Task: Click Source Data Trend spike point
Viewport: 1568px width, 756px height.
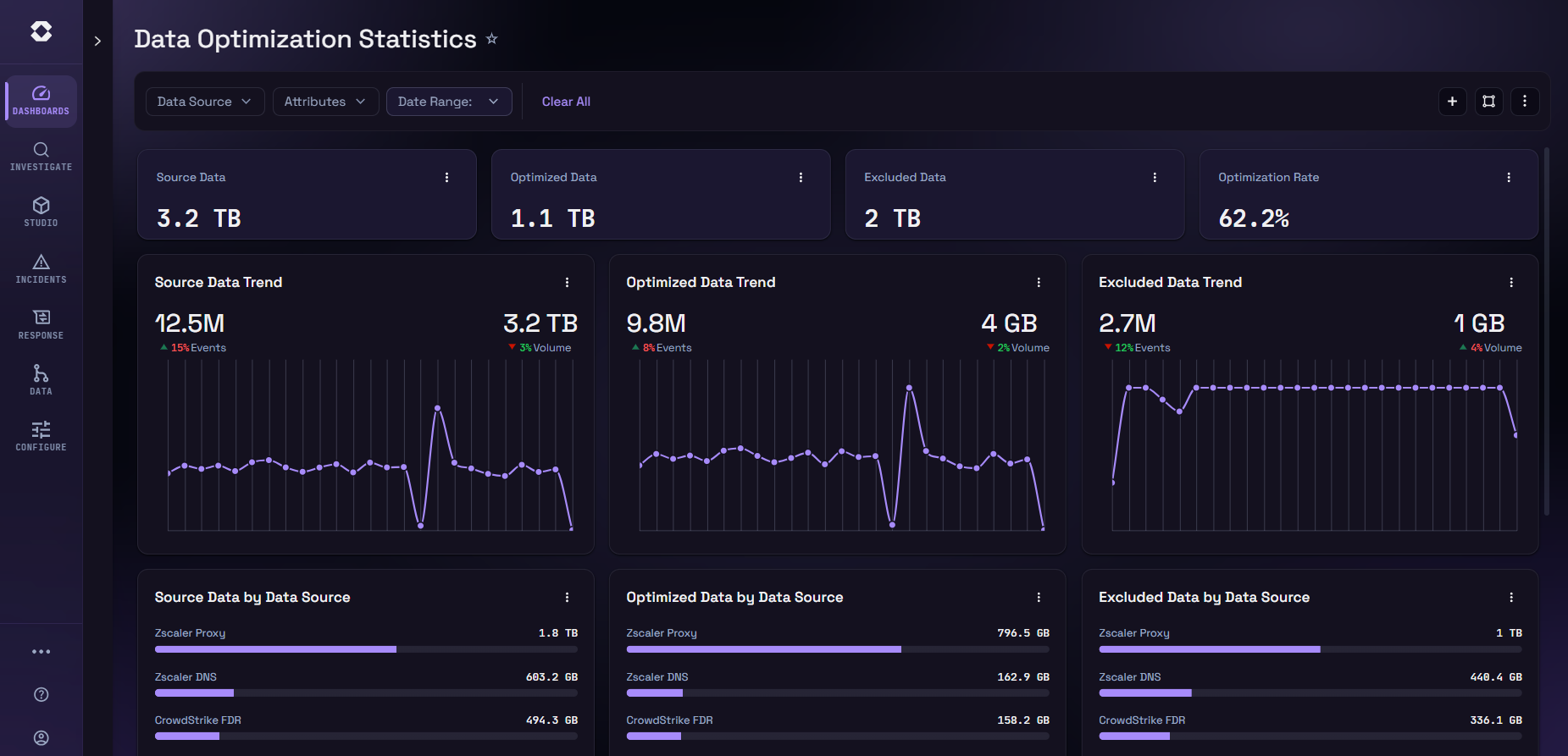Action: pos(437,408)
